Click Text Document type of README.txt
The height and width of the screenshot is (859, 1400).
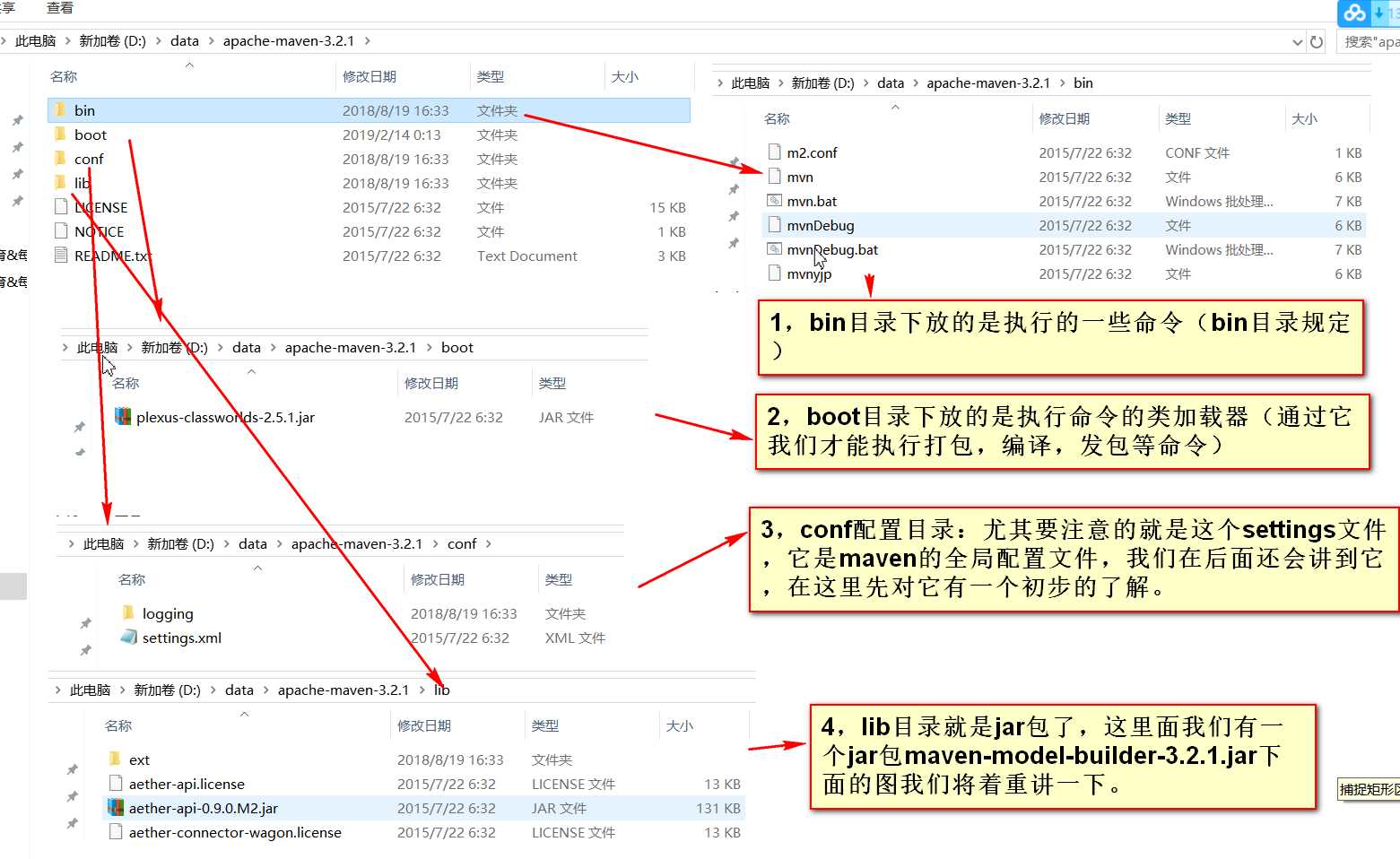[x=527, y=256]
